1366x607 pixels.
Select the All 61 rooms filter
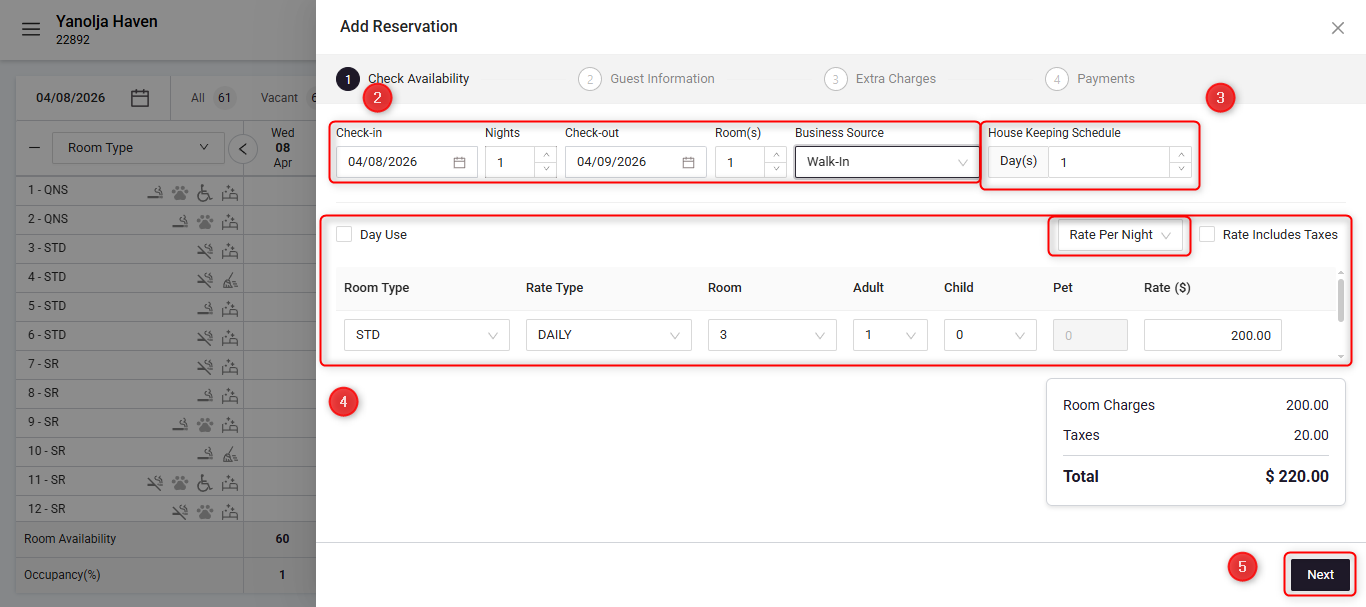(212, 98)
